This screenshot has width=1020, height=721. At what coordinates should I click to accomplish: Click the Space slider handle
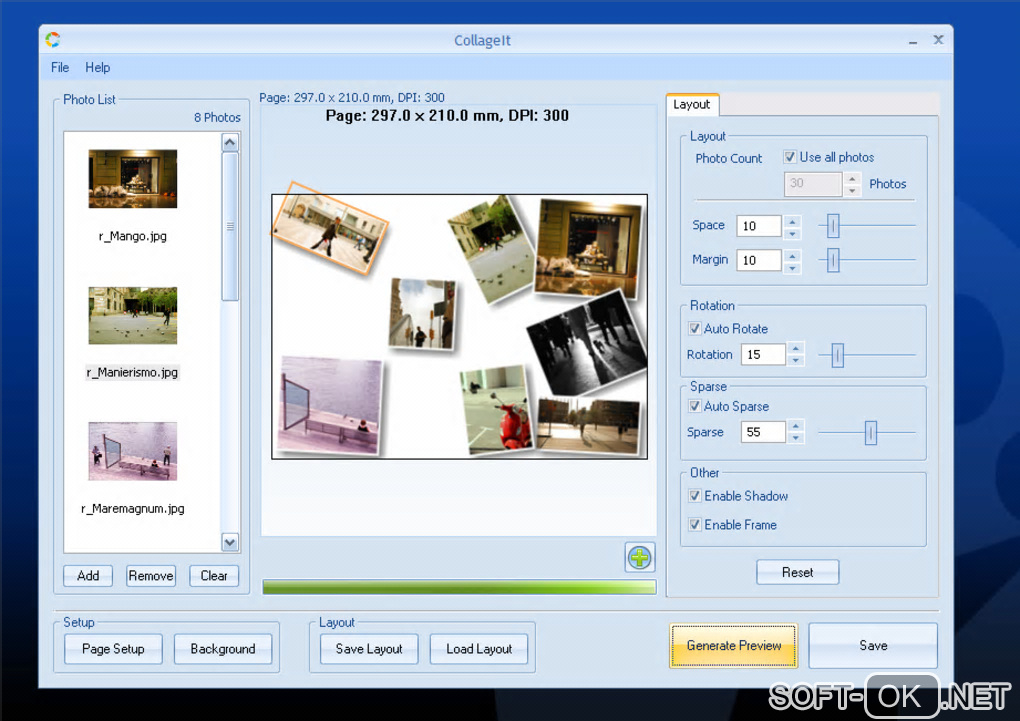833,226
